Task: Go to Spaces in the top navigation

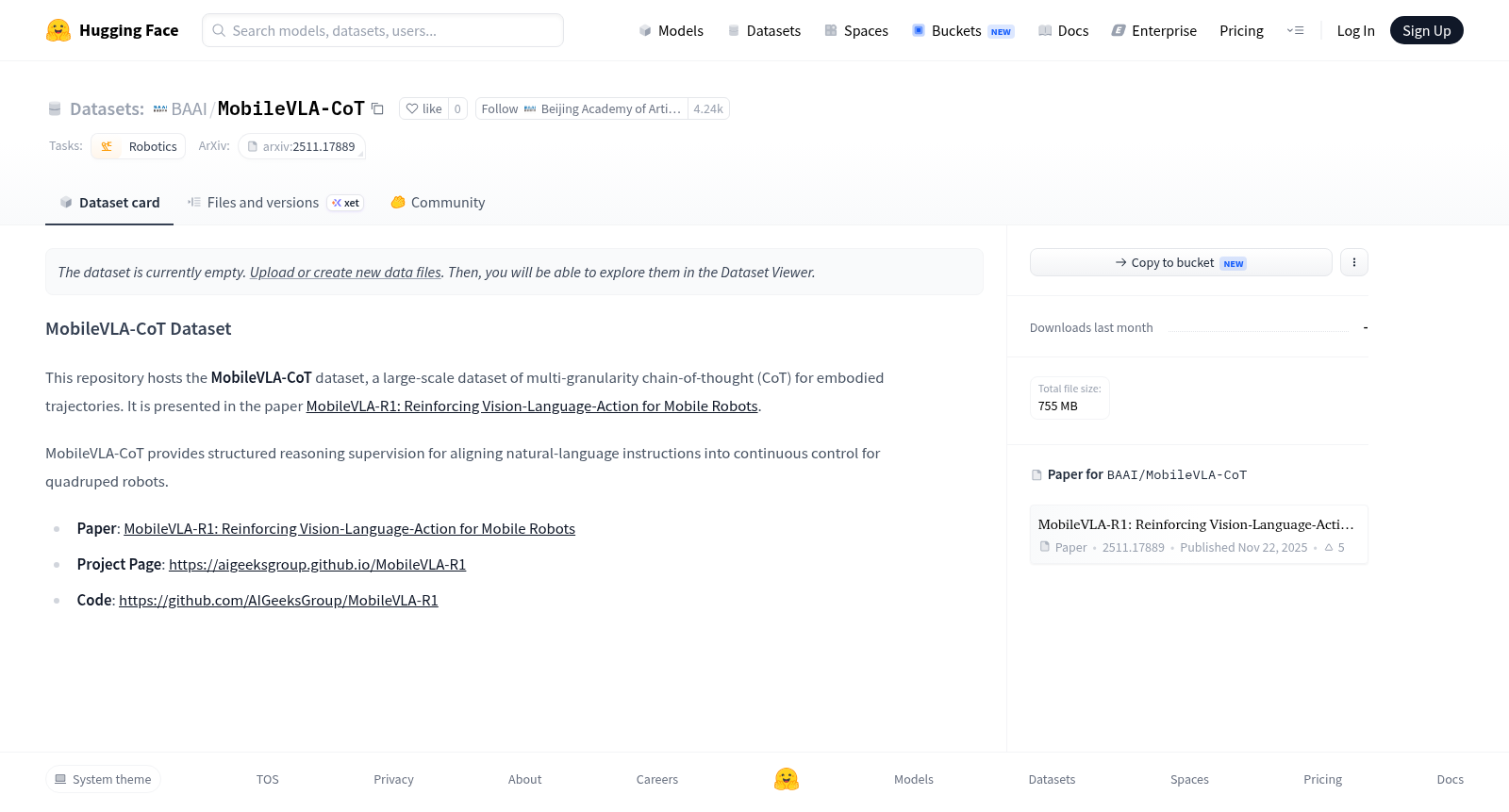Action: coord(856,30)
